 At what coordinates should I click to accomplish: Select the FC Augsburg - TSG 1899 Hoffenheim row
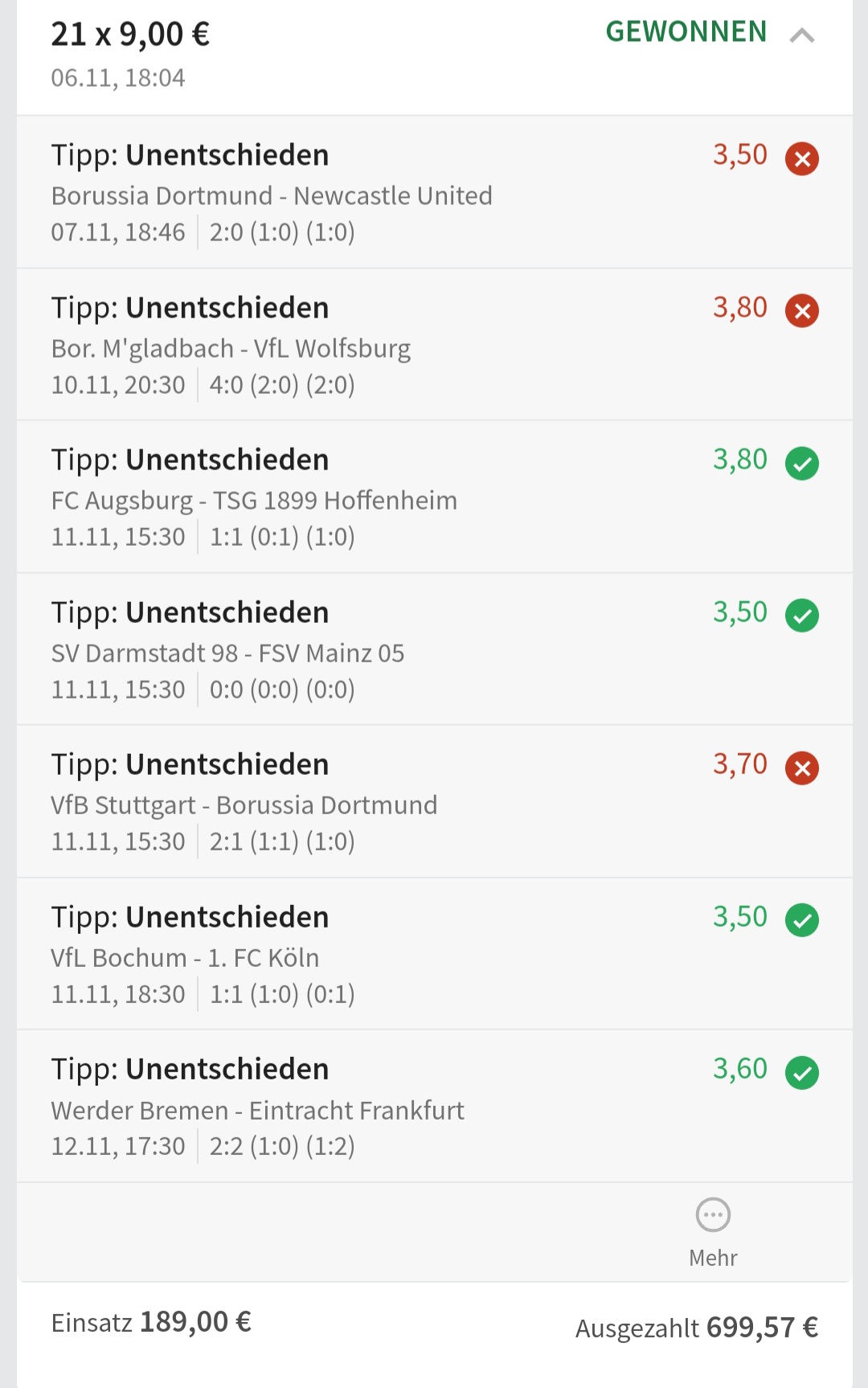[x=254, y=501]
